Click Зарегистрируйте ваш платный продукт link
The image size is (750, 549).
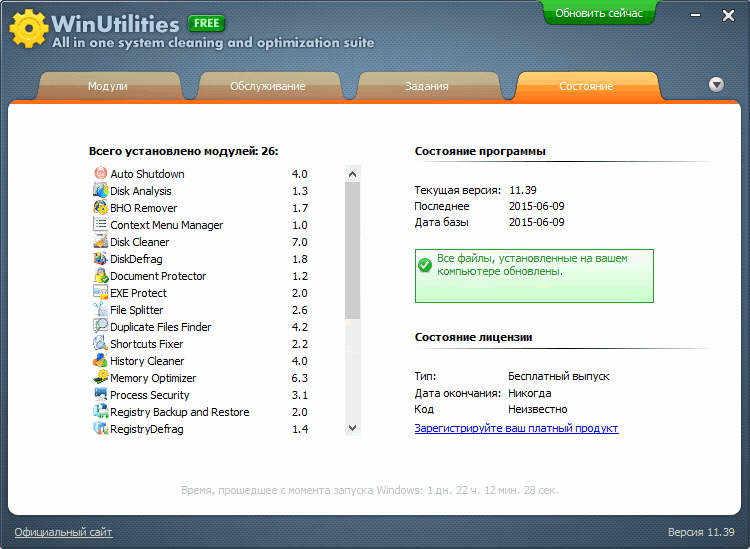coord(517,428)
